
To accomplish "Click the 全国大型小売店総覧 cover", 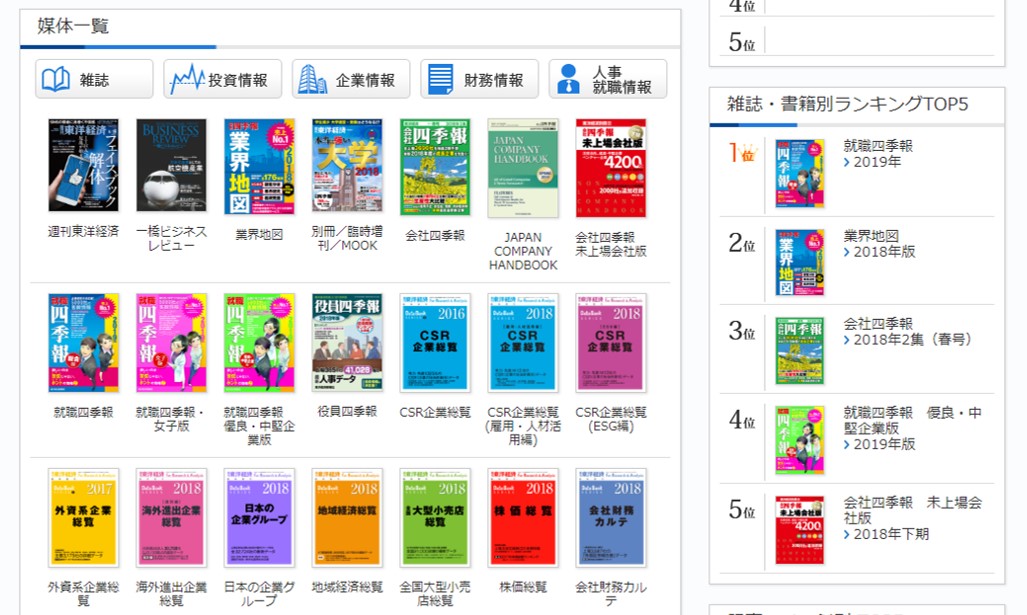I will (x=435, y=517).
